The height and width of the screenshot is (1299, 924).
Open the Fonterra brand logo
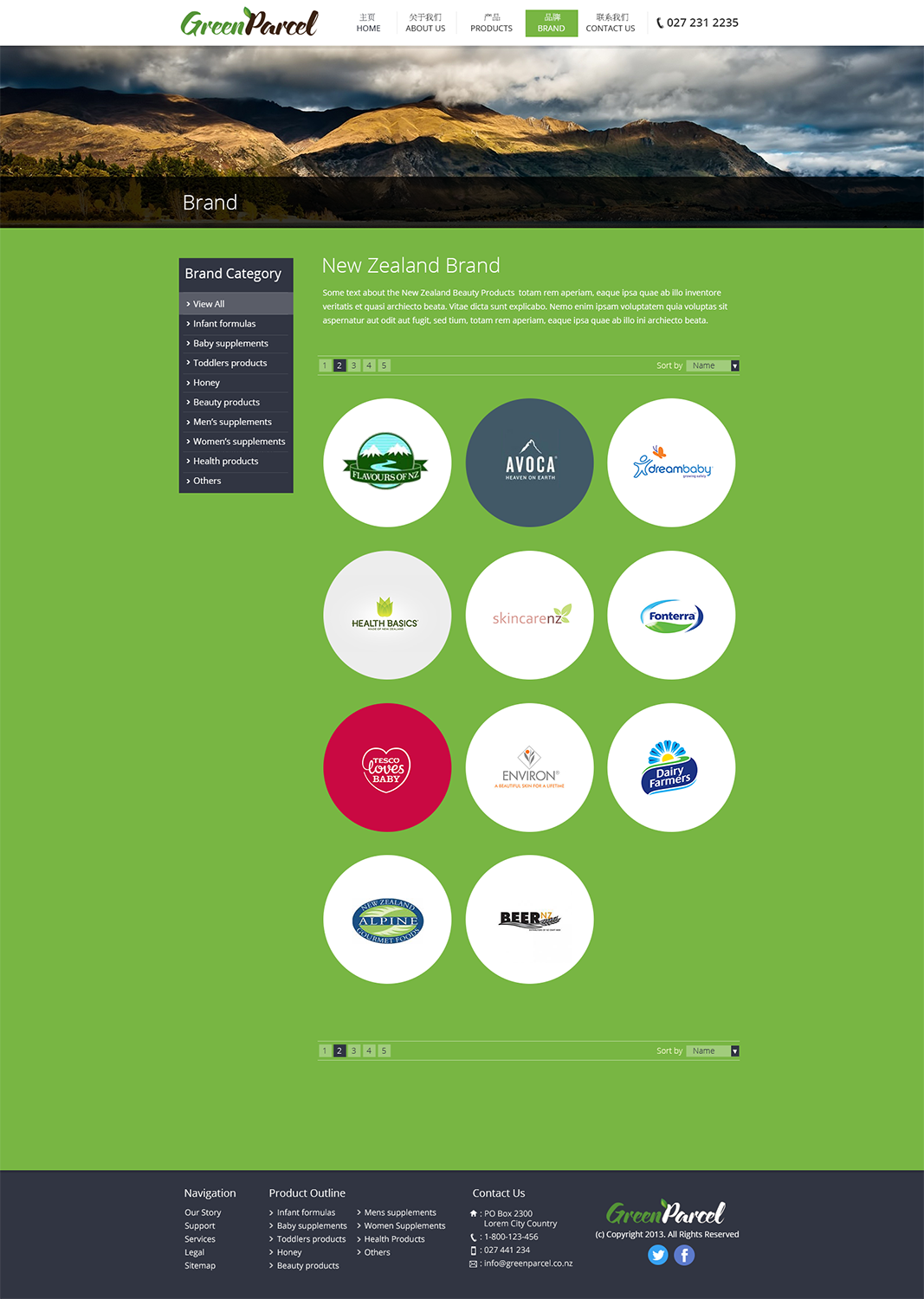point(671,615)
